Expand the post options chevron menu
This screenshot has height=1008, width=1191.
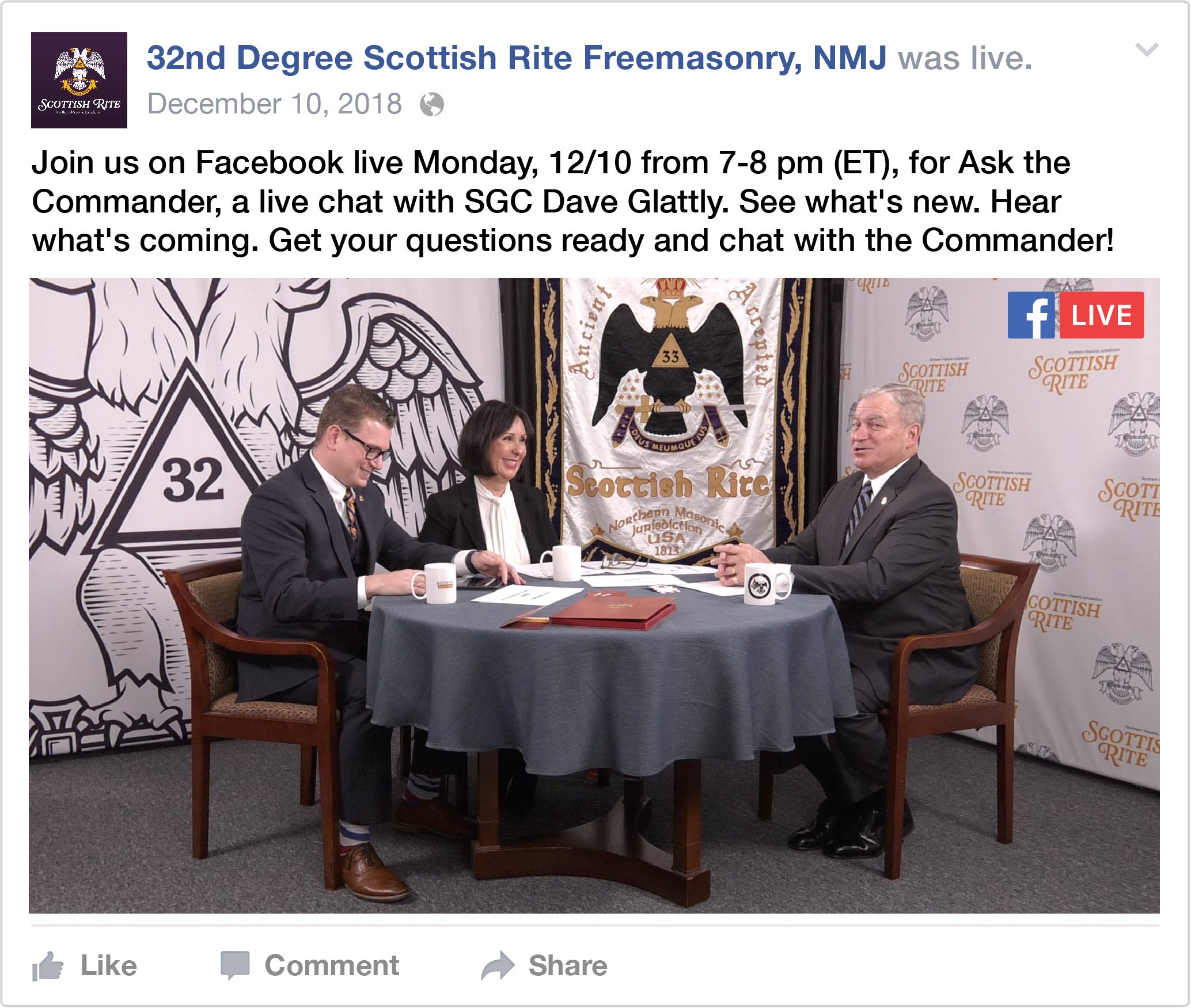1147,50
